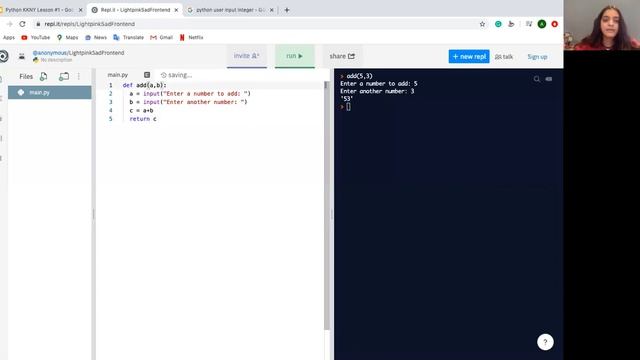Switch to the main.py editor tab
The width and height of the screenshot is (640, 360).
118,75
